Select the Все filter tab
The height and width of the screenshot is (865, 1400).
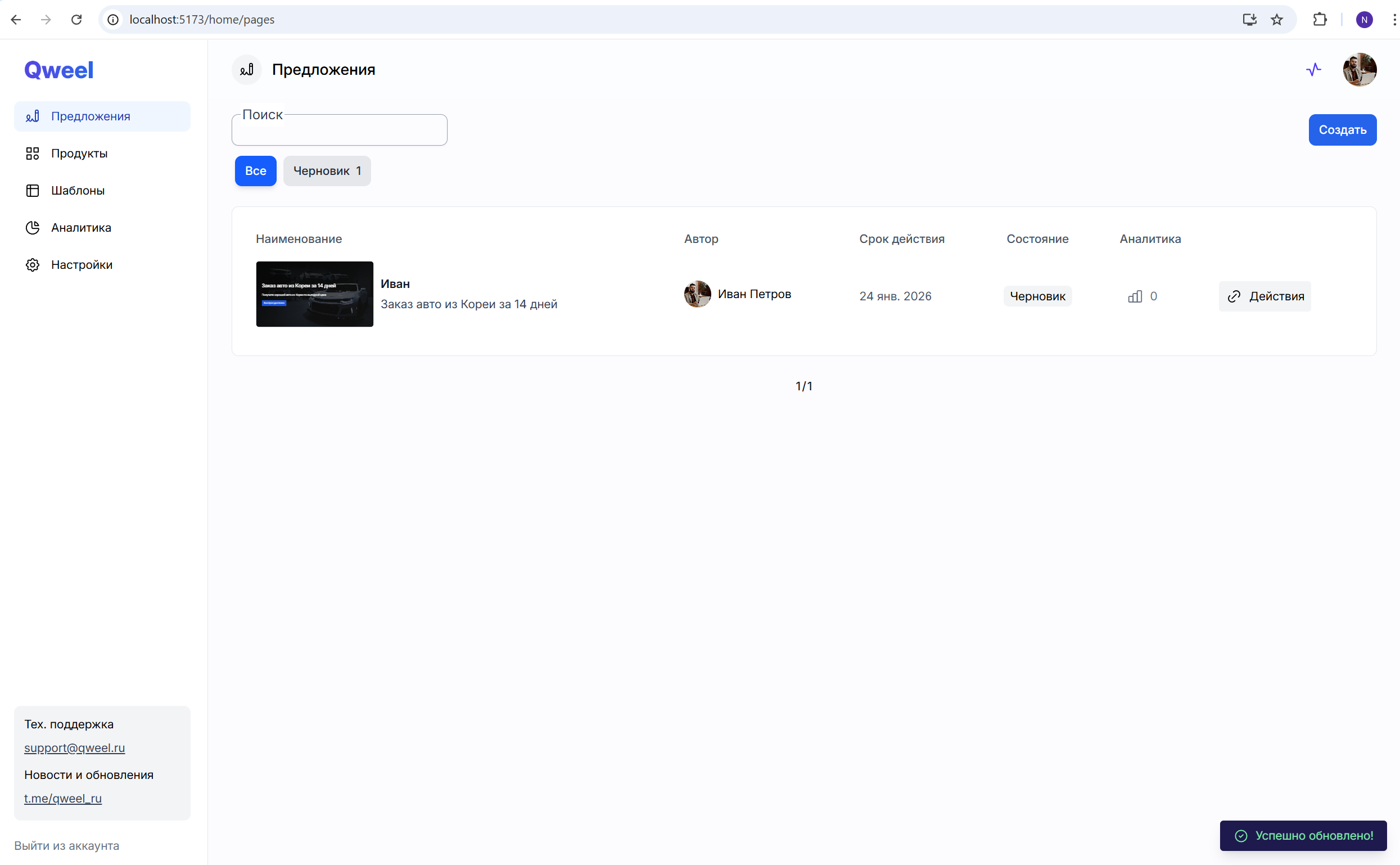(x=255, y=170)
